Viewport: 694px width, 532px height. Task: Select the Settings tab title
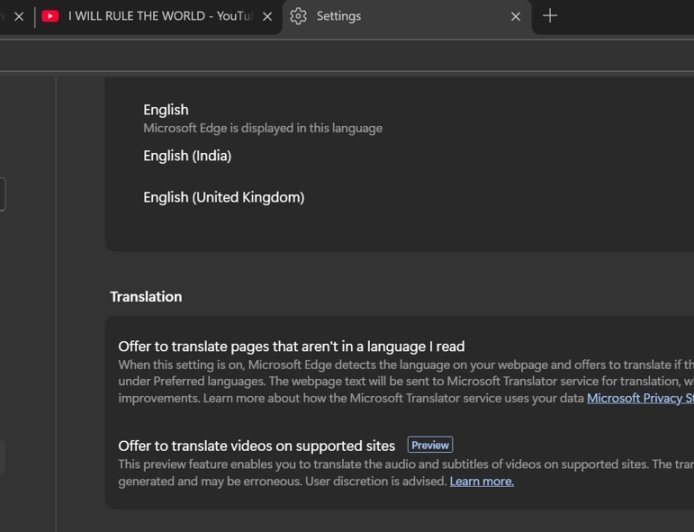coord(339,17)
